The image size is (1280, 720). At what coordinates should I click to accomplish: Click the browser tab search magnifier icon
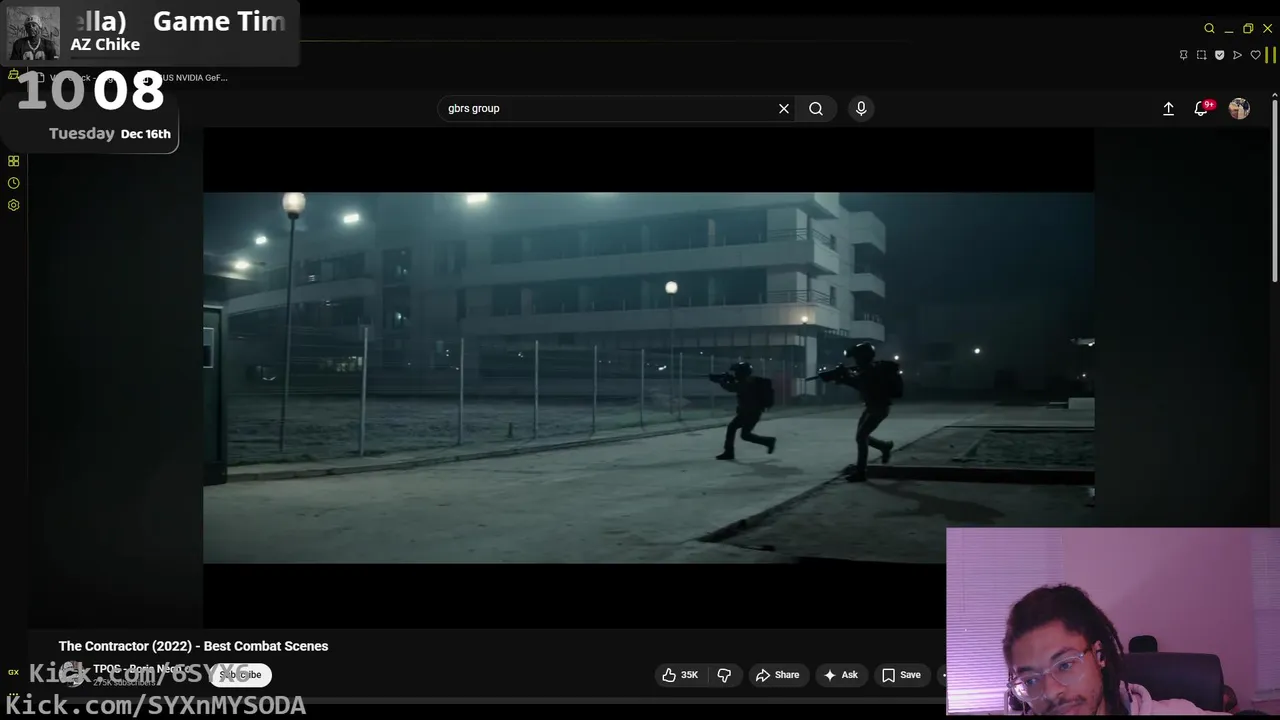click(1209, 28)
